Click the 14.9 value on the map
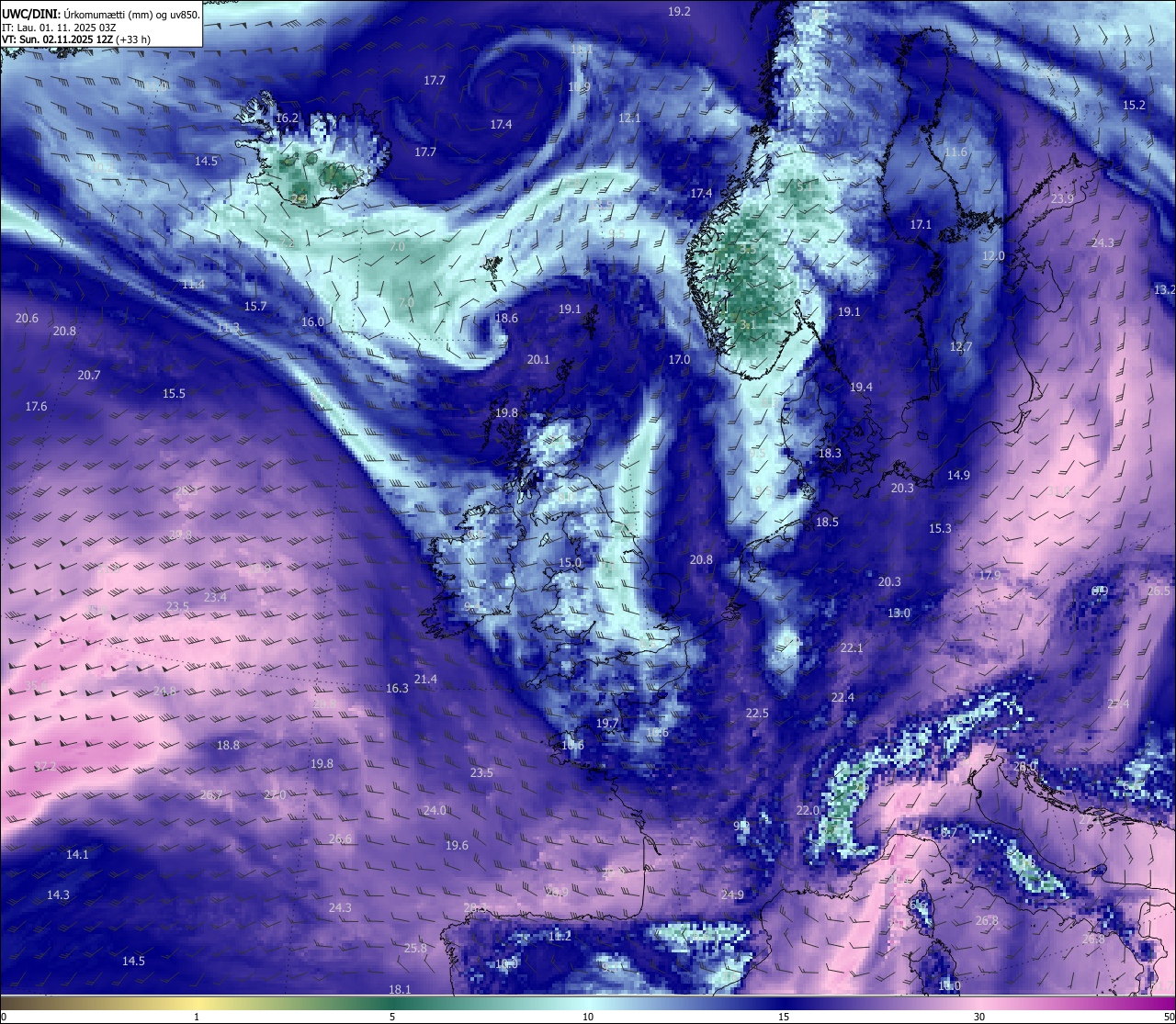The width and height of the screenshot is (1176, 1024). (958, 475)
